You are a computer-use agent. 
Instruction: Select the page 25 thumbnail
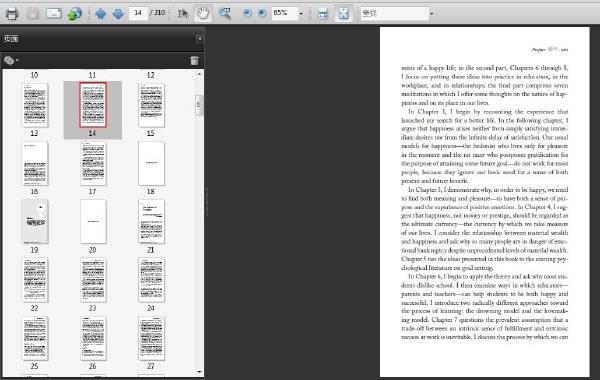pyautogui.click(x=34, y=338)
